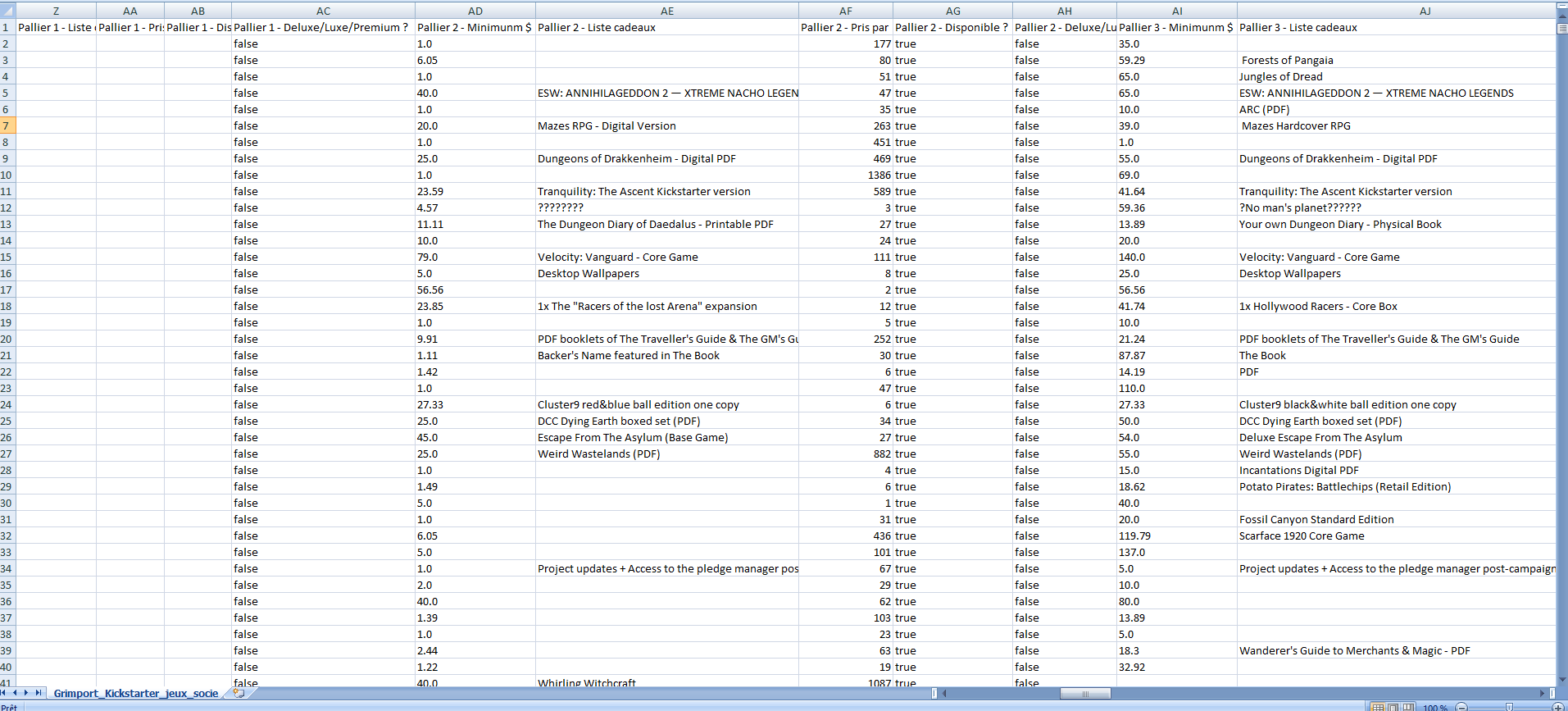1568x711 pixels.
Task: Click cell 'Fossil Canyon Standard Edition'
Action: [1396, 519]
